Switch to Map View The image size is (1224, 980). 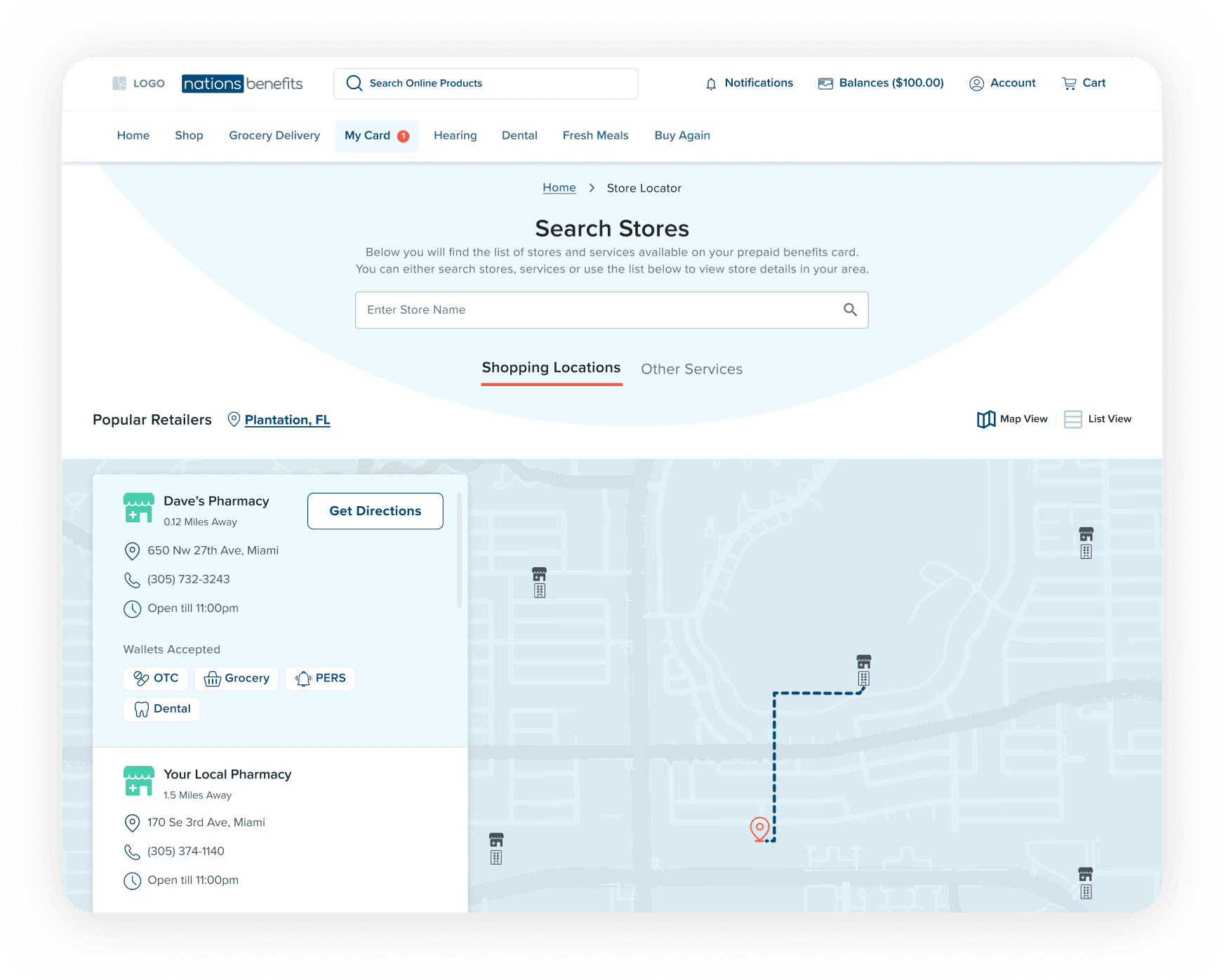pyautogui.click(x=1012, y=419)
